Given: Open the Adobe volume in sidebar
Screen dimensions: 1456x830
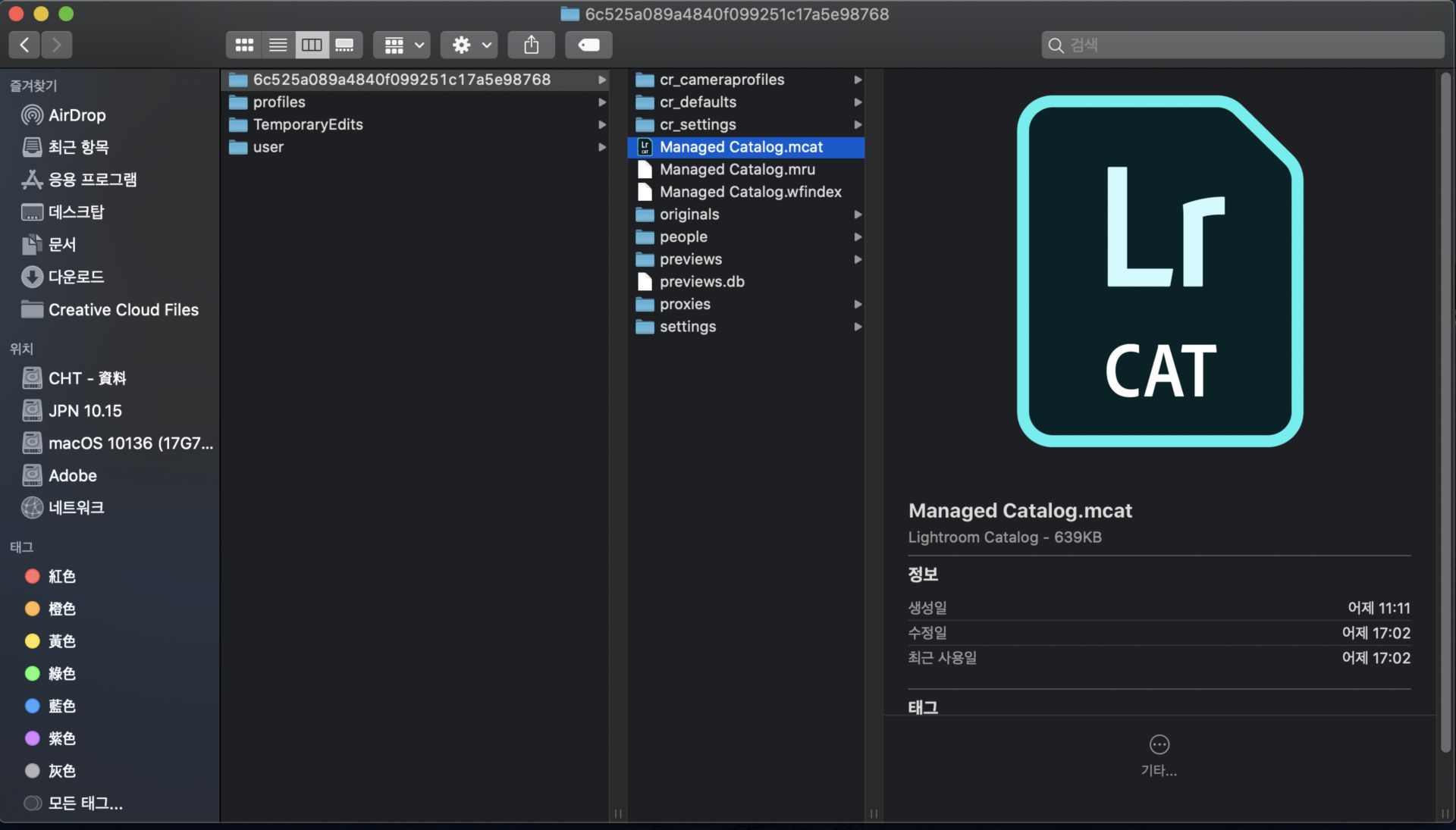Looking at the screenshot, I should [x=72, y=476].
